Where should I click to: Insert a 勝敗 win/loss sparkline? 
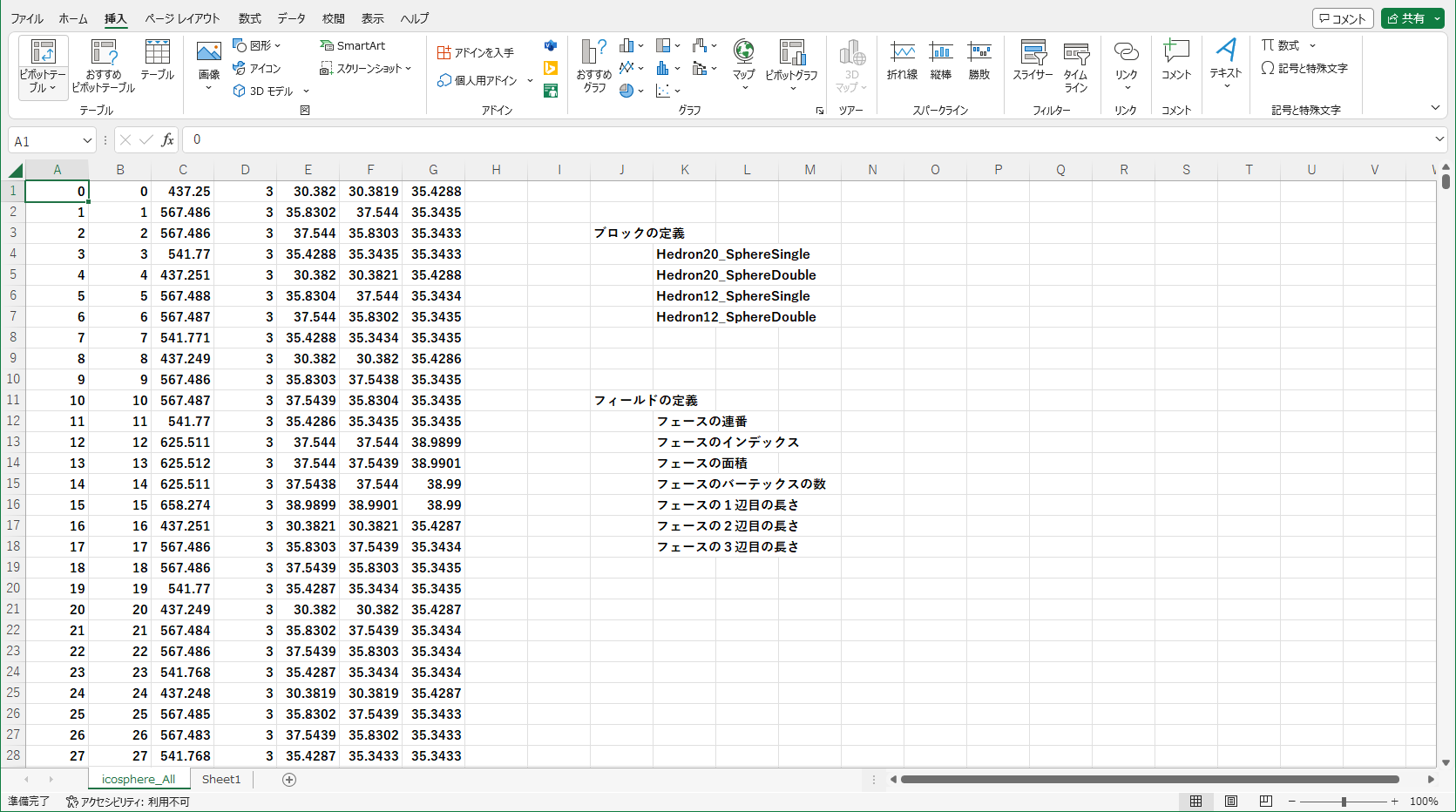pos(979,60)
